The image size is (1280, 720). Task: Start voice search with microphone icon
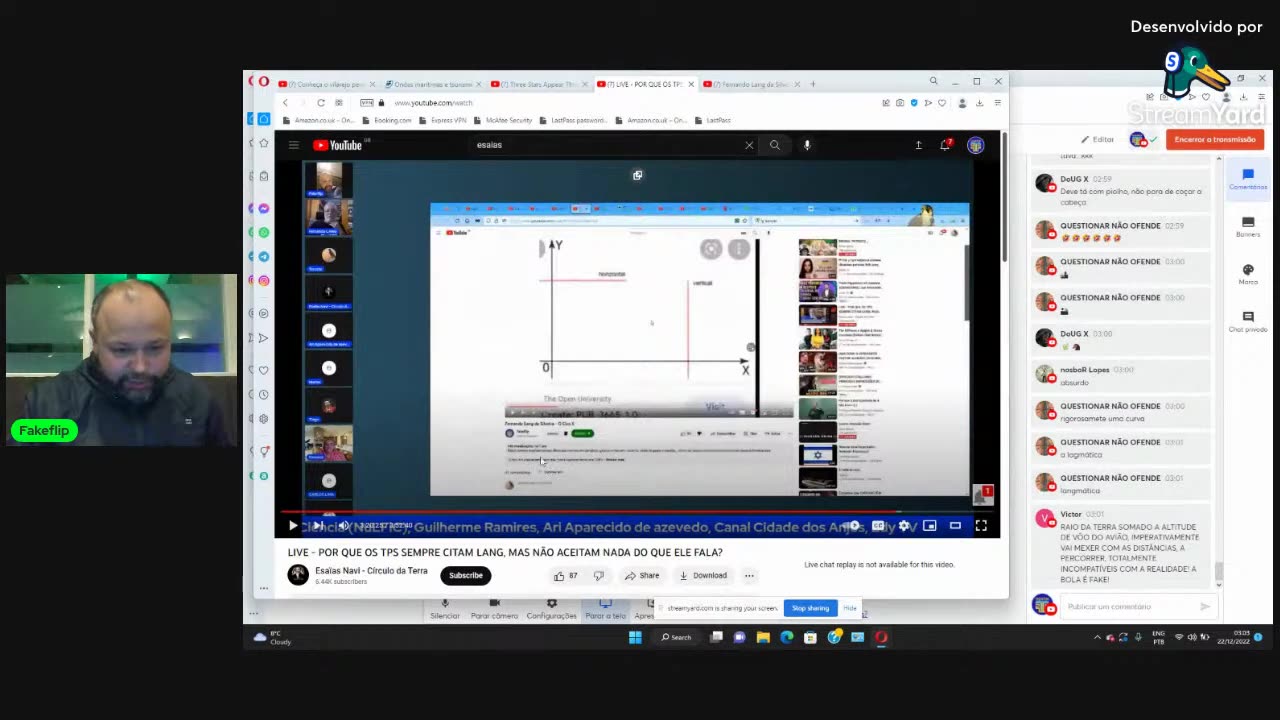coord(807,145)
